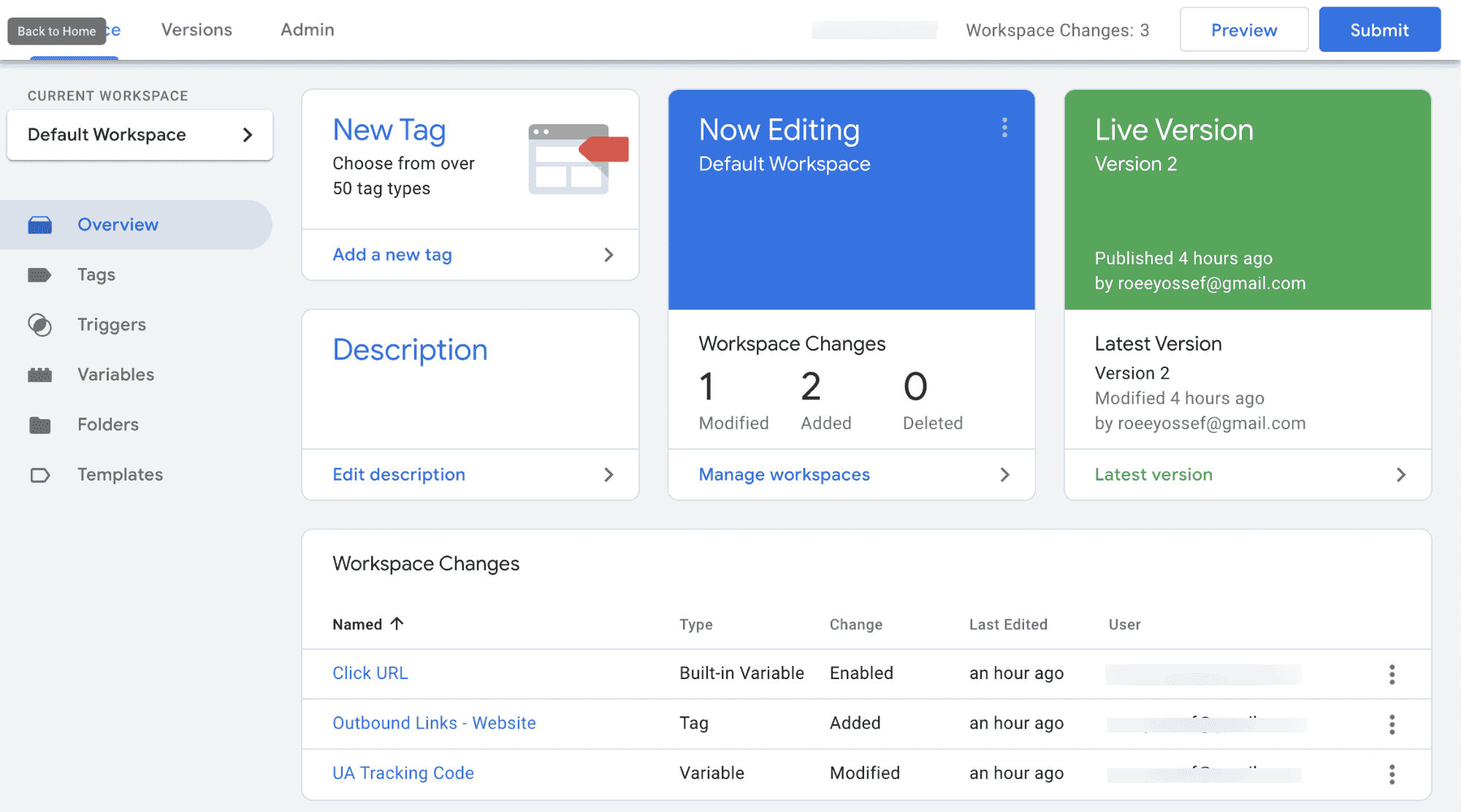The width and height of the screenshot is (1461, 812).
Task: Select Folders in the sidebar
Action: tap(108, 424)
